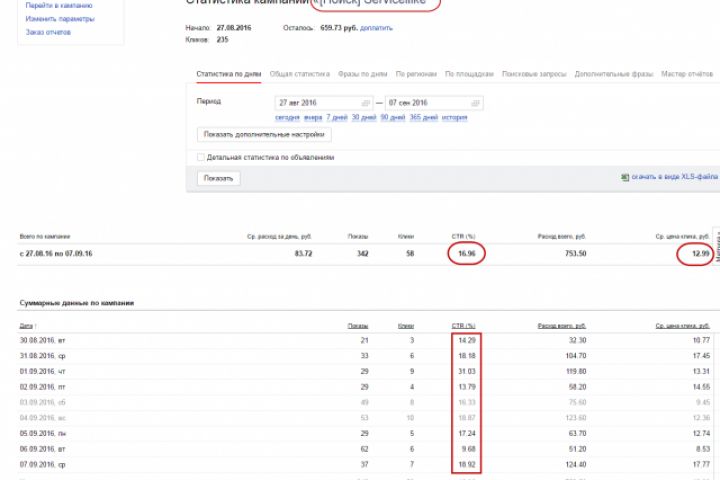The height and width of the screenshot is (480, 720).
Task: Sort by underlined 'Показы' column header
Action: point(358,326)
